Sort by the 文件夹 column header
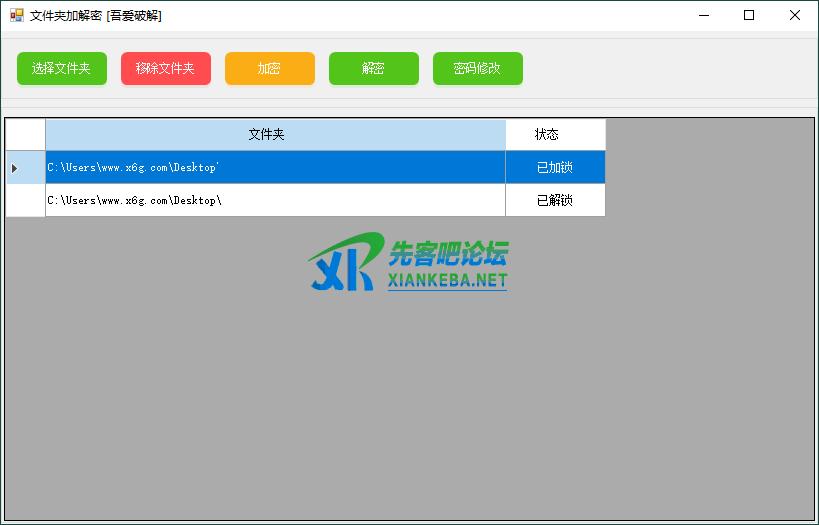This screenshot has height=525, width=819. pos(275,134)
